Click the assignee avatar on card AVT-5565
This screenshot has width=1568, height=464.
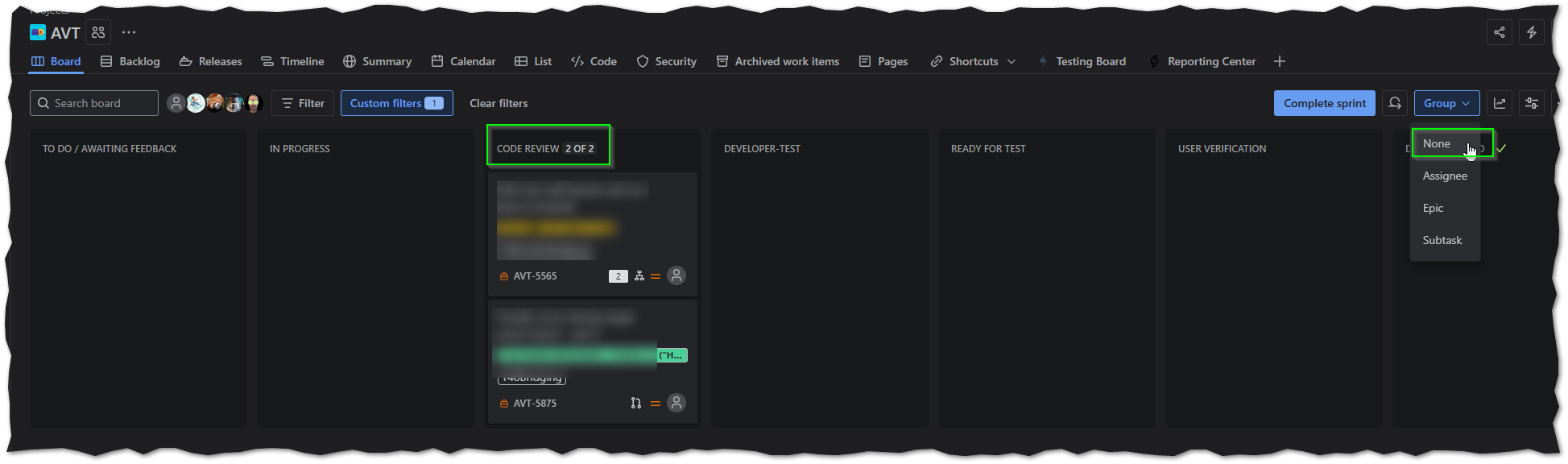click(x=676, y=275)
